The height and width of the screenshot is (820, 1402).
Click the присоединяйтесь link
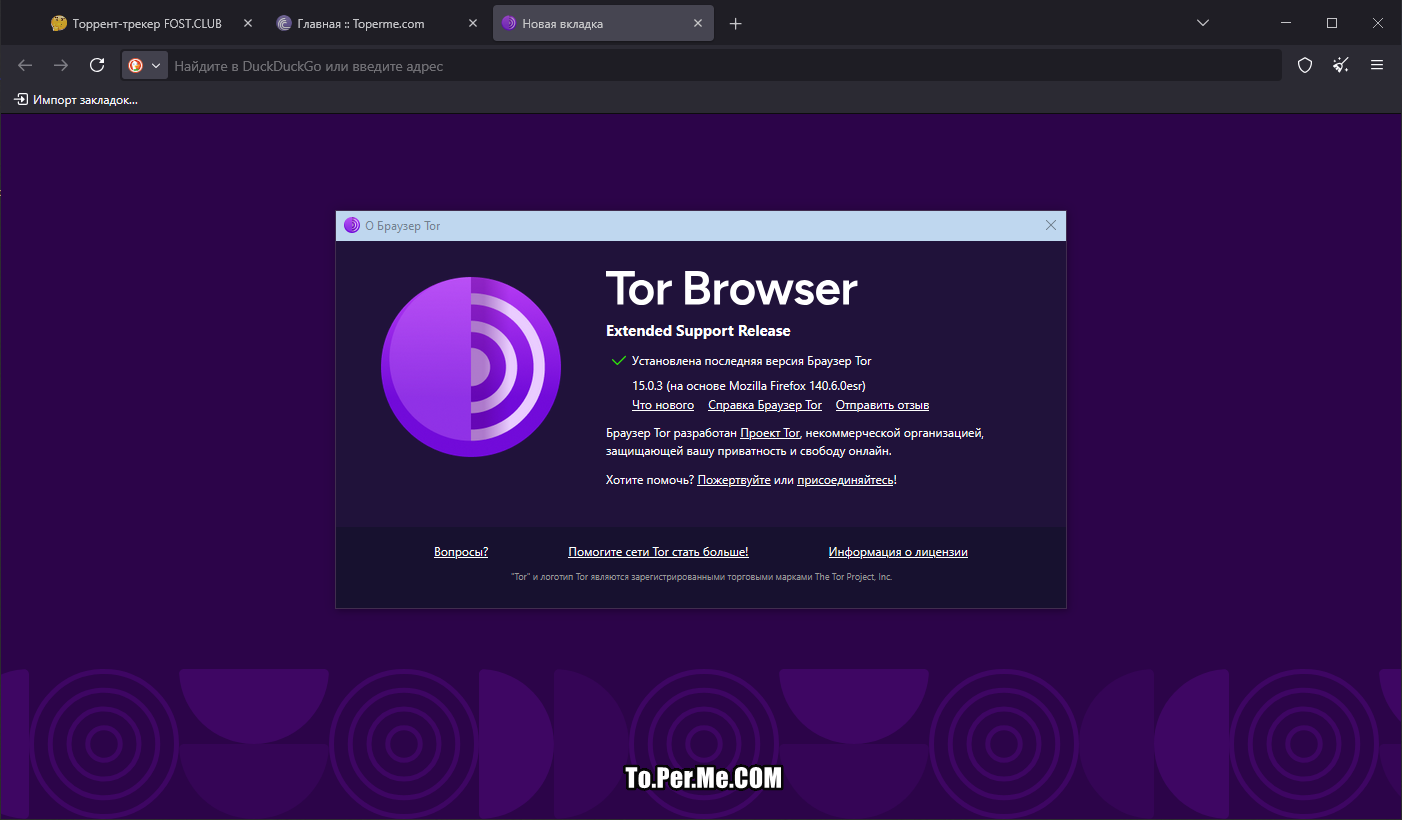pyautogui.click(x=845, y=480)
